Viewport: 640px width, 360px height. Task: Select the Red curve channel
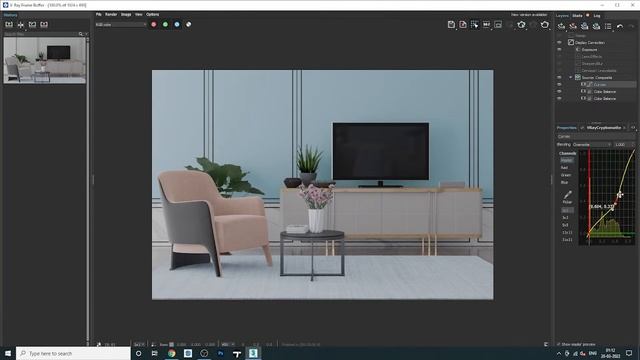pos(564,168)
